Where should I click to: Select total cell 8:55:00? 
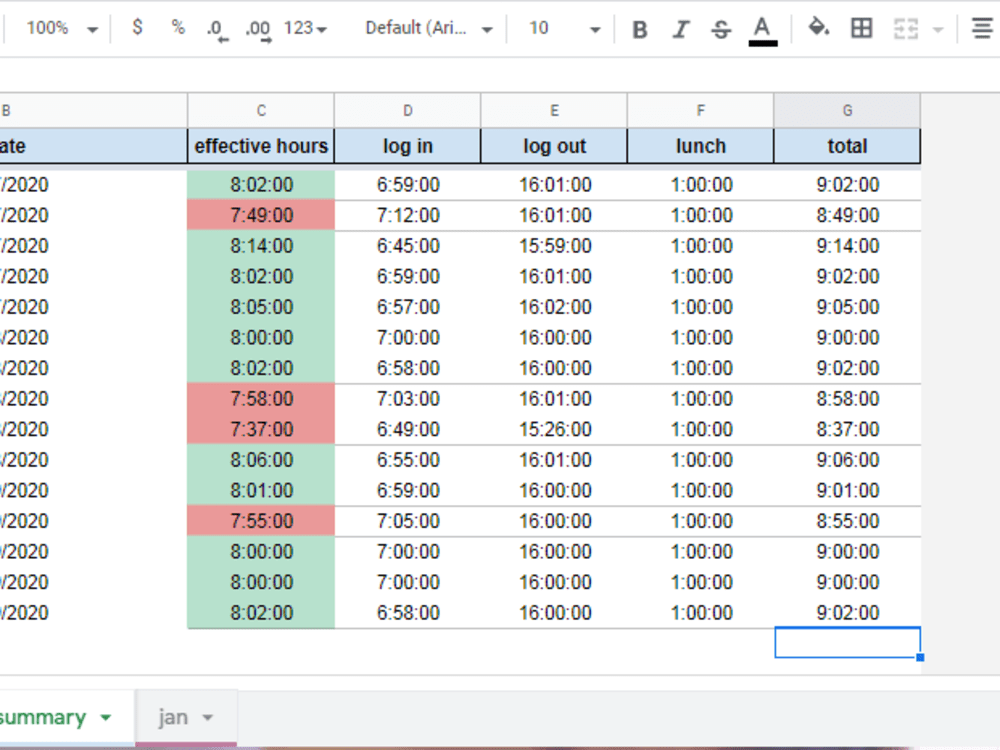847,521
